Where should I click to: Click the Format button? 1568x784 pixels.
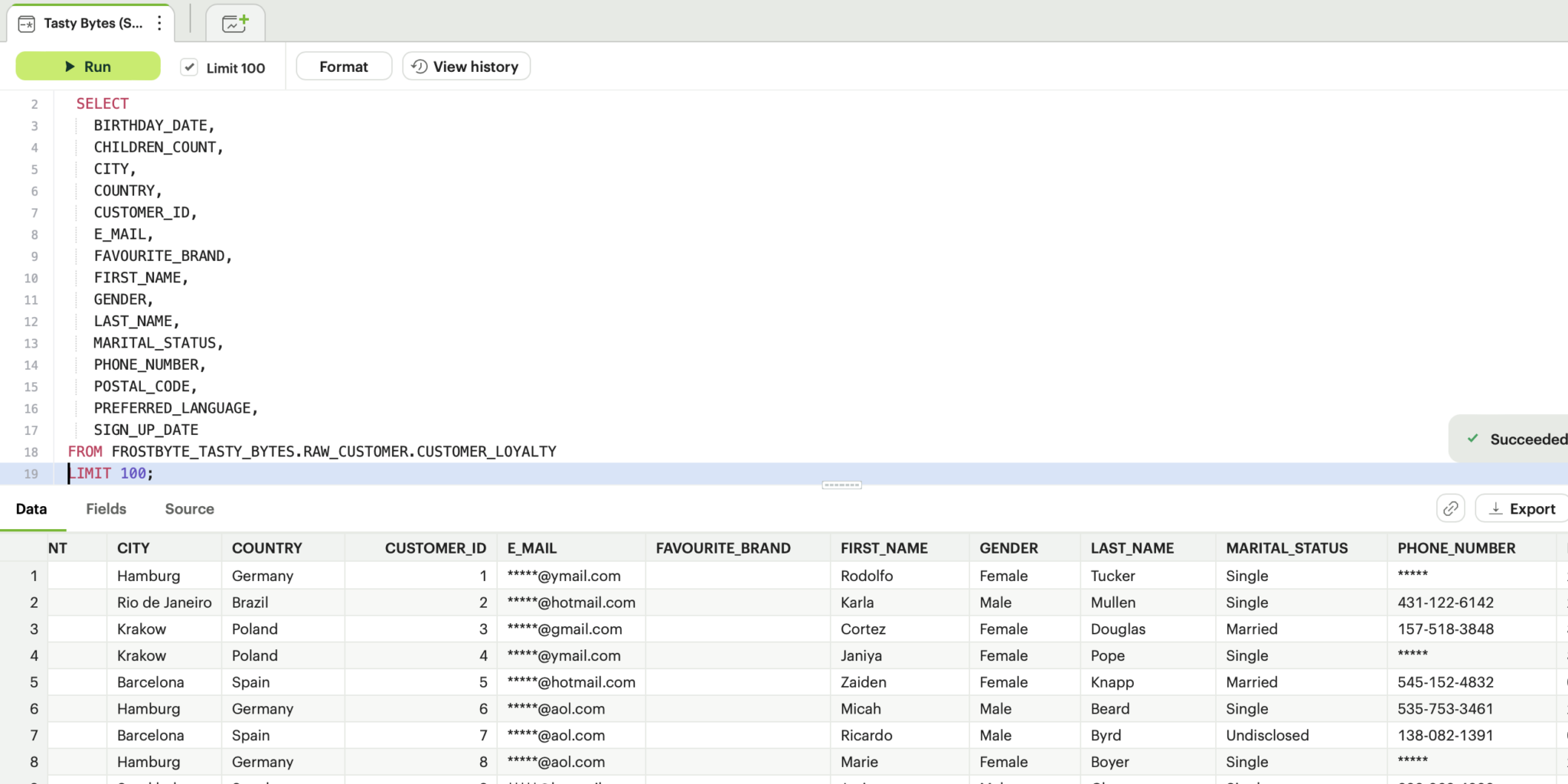coord(343,66)
